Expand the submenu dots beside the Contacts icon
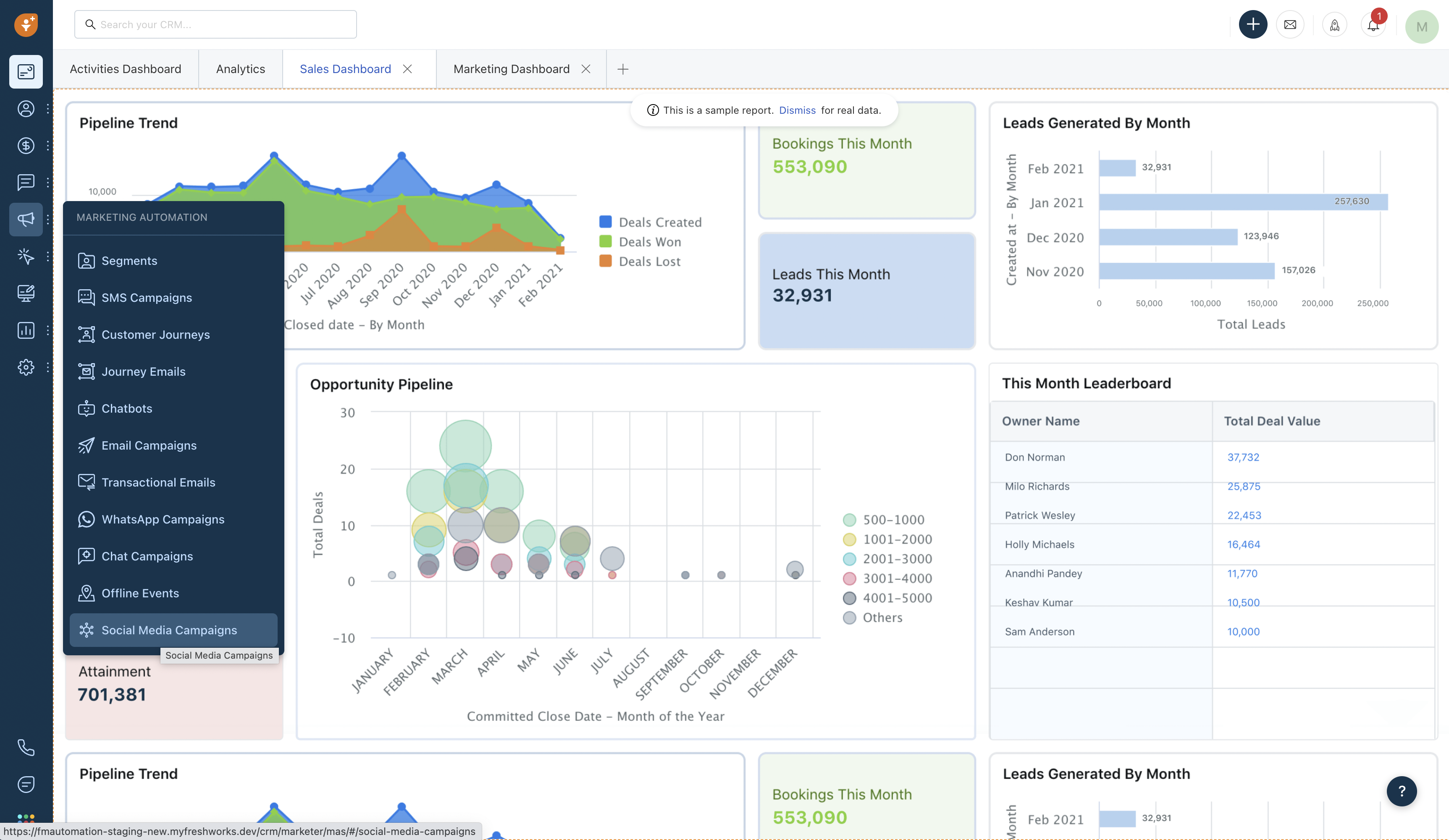 (48, 109)
